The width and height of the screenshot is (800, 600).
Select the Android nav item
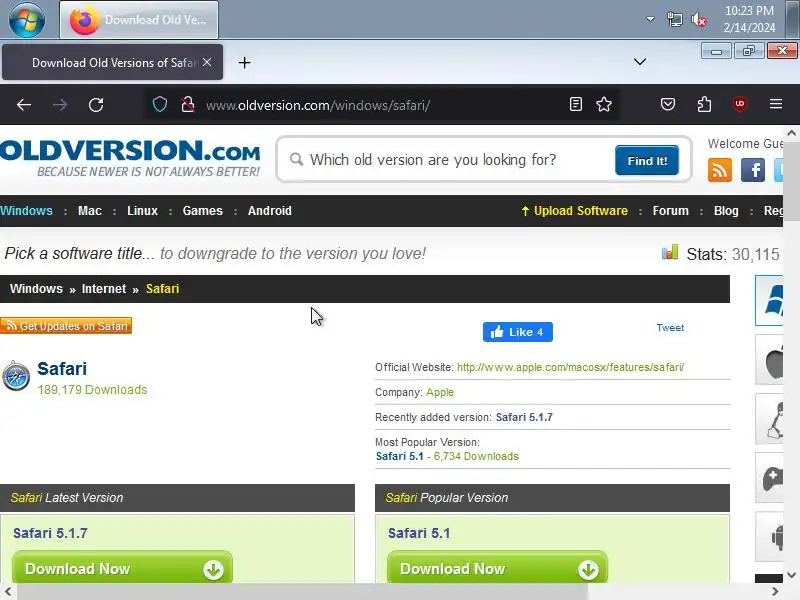point(269,211)
